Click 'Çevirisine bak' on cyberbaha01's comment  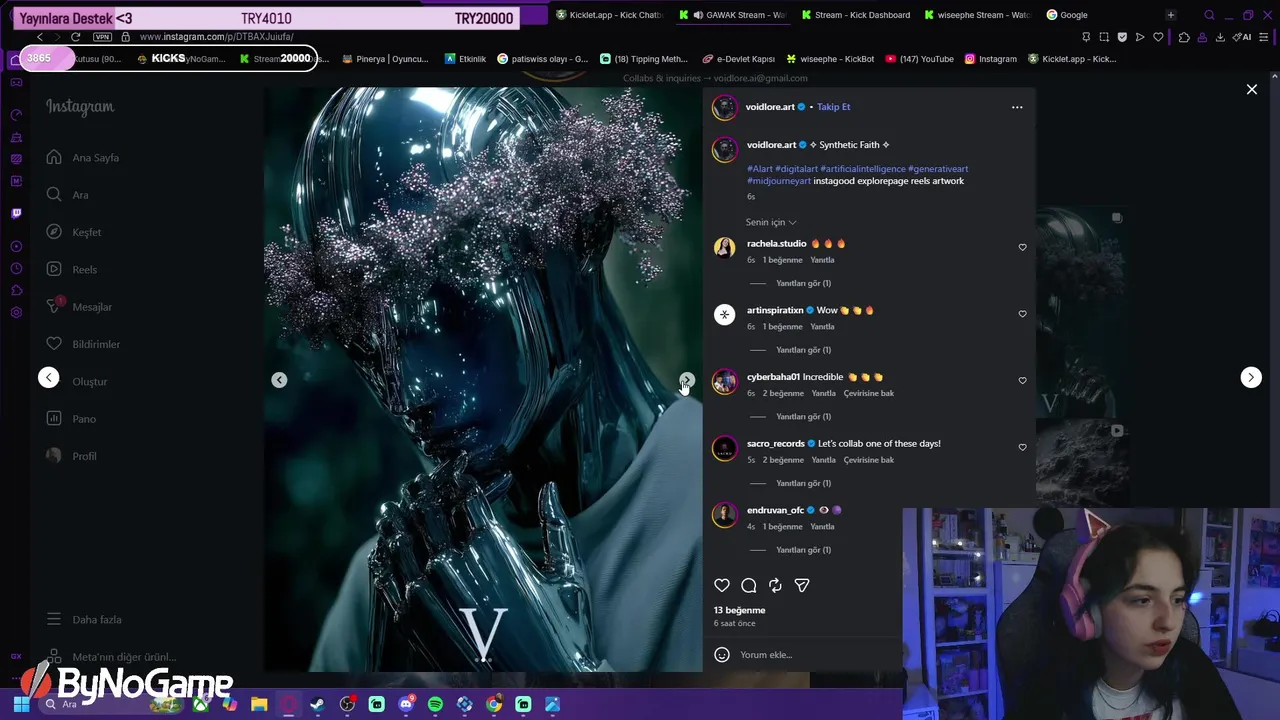coord(869,393)
